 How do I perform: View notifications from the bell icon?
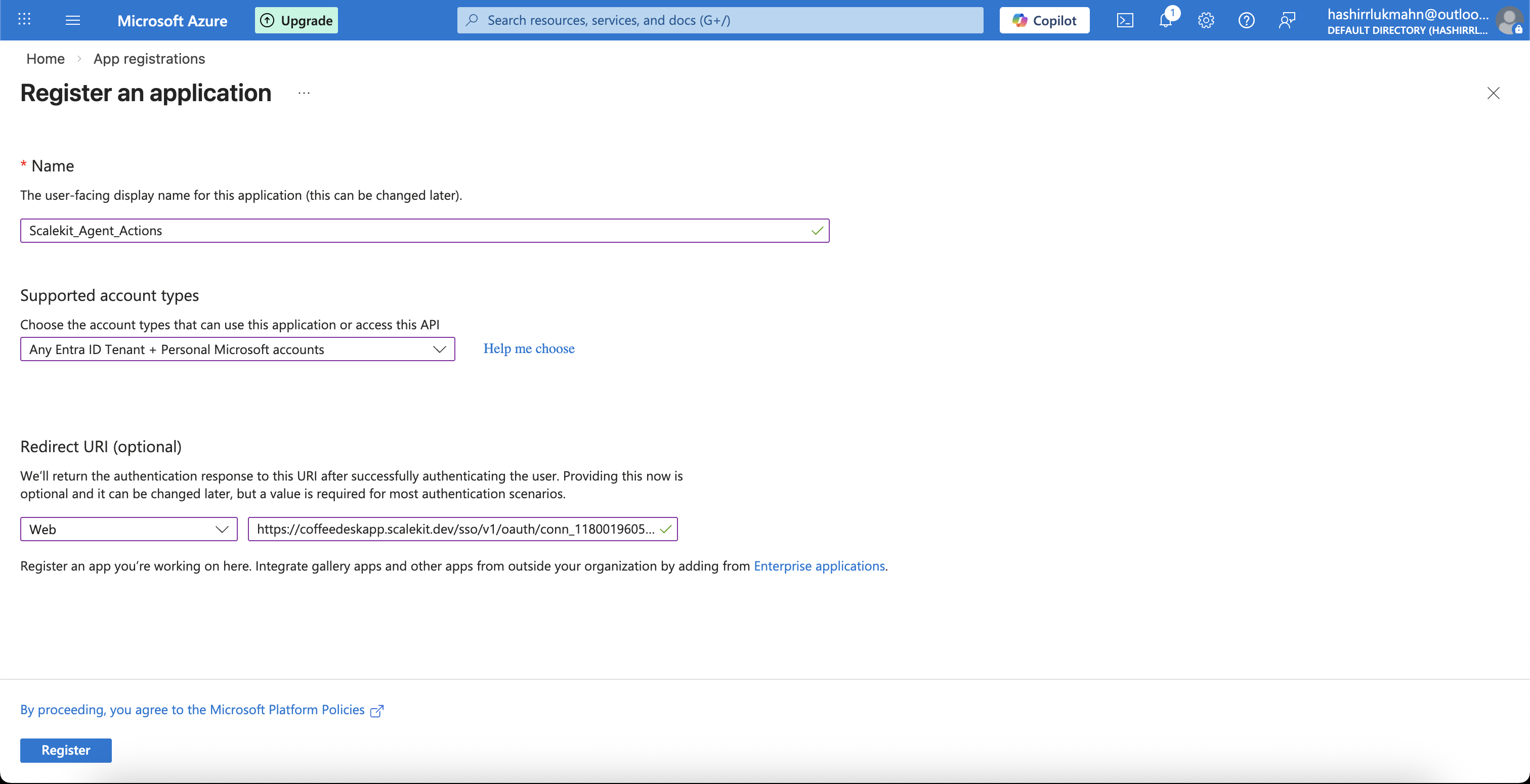[x=1165, y=20]
